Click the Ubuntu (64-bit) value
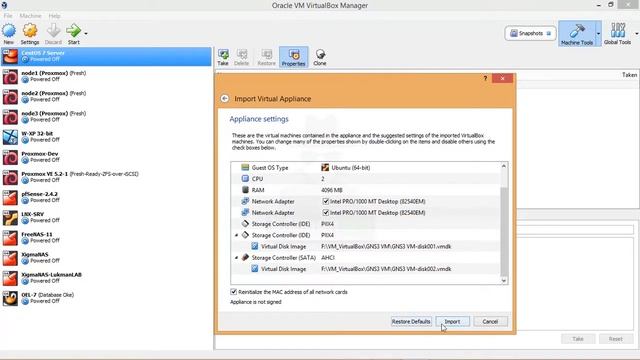640x360 pixels. point(350,168)
